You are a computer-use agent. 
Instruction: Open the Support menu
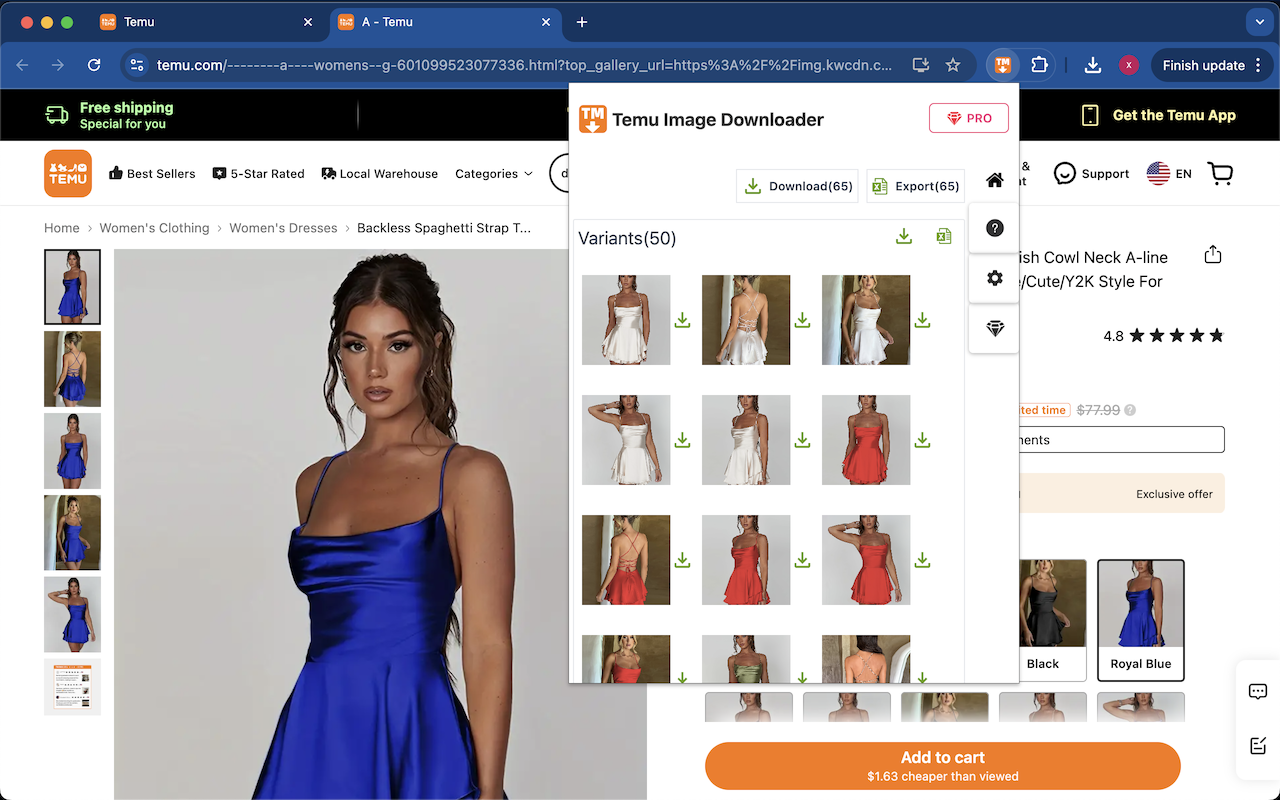click(x=1091, y=174)
